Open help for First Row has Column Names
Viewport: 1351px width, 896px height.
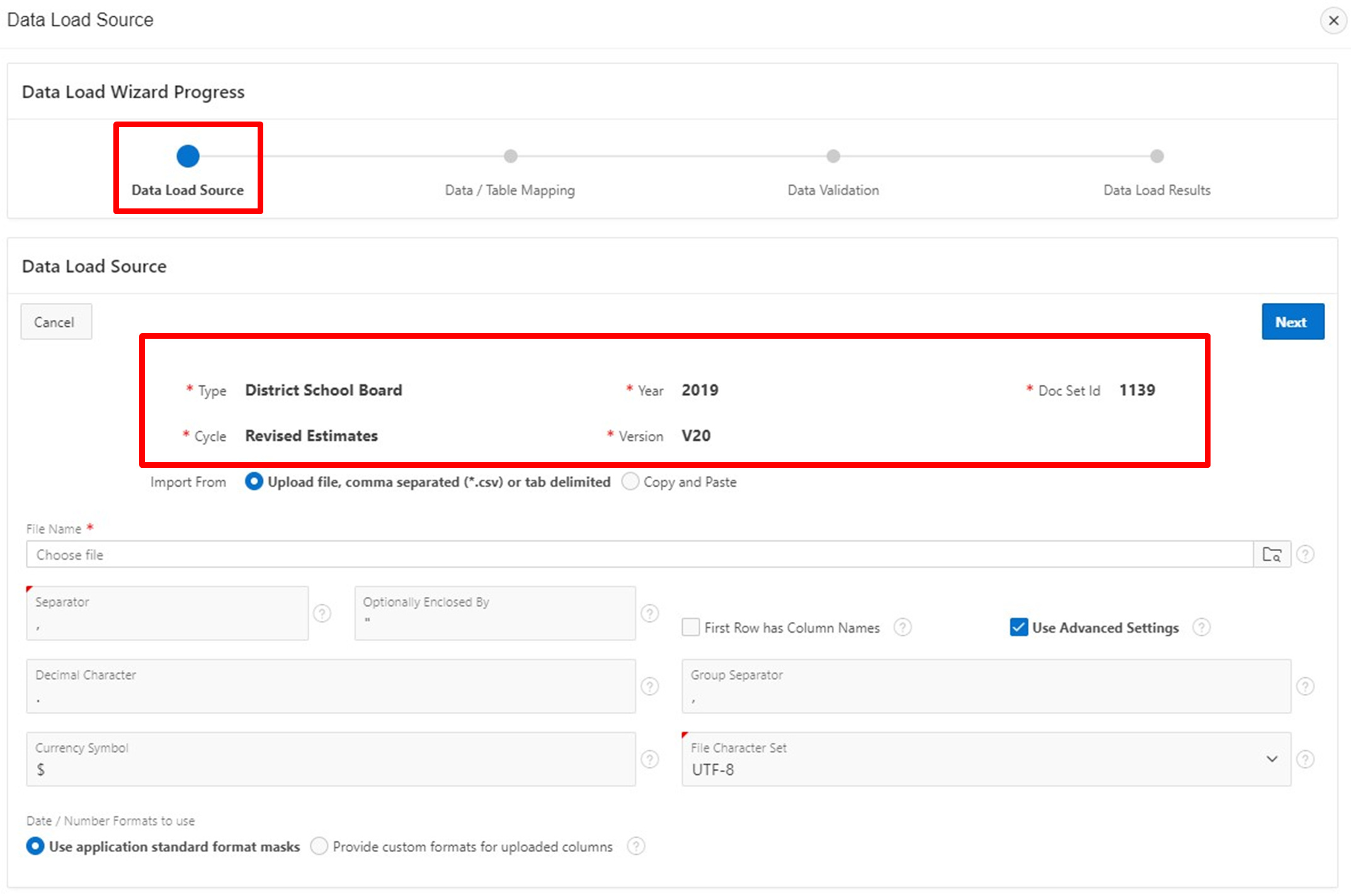tap(902, 627)
